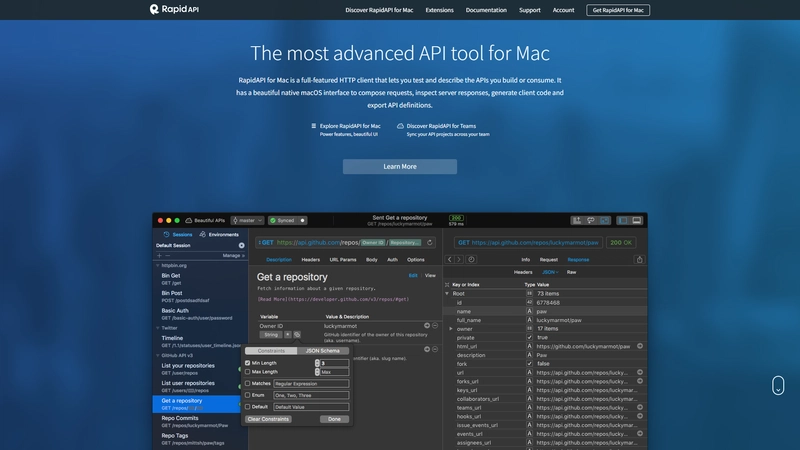800x450 pixels.
Task: Toggle the Min Length checkbox
Action: coord(247,363)
